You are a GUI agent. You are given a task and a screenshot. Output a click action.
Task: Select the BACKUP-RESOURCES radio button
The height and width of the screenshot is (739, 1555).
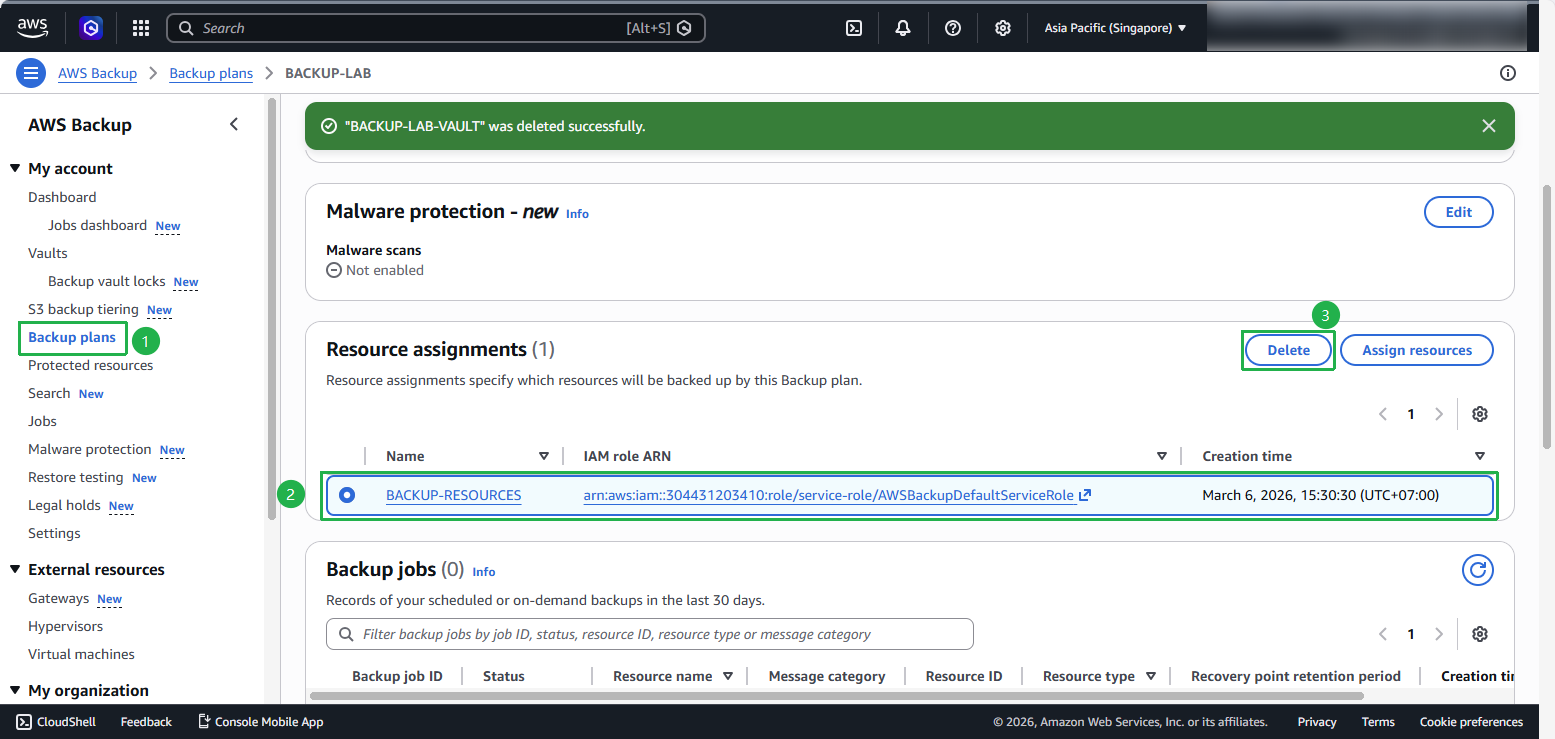347,495
